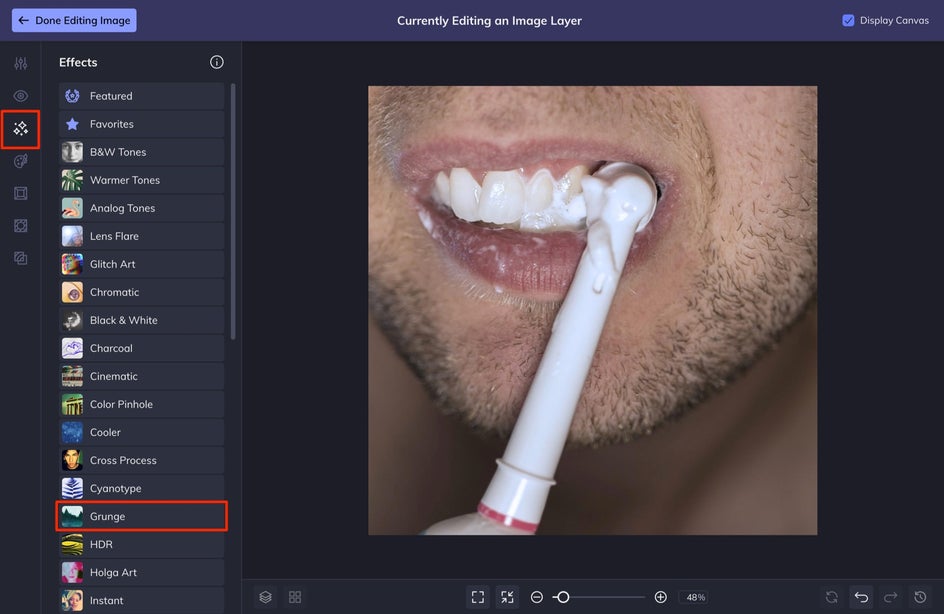Select the Effects sparkle sidebar icon
The height and width of the screenshot is (614, 944).
(x=20, y=128)
